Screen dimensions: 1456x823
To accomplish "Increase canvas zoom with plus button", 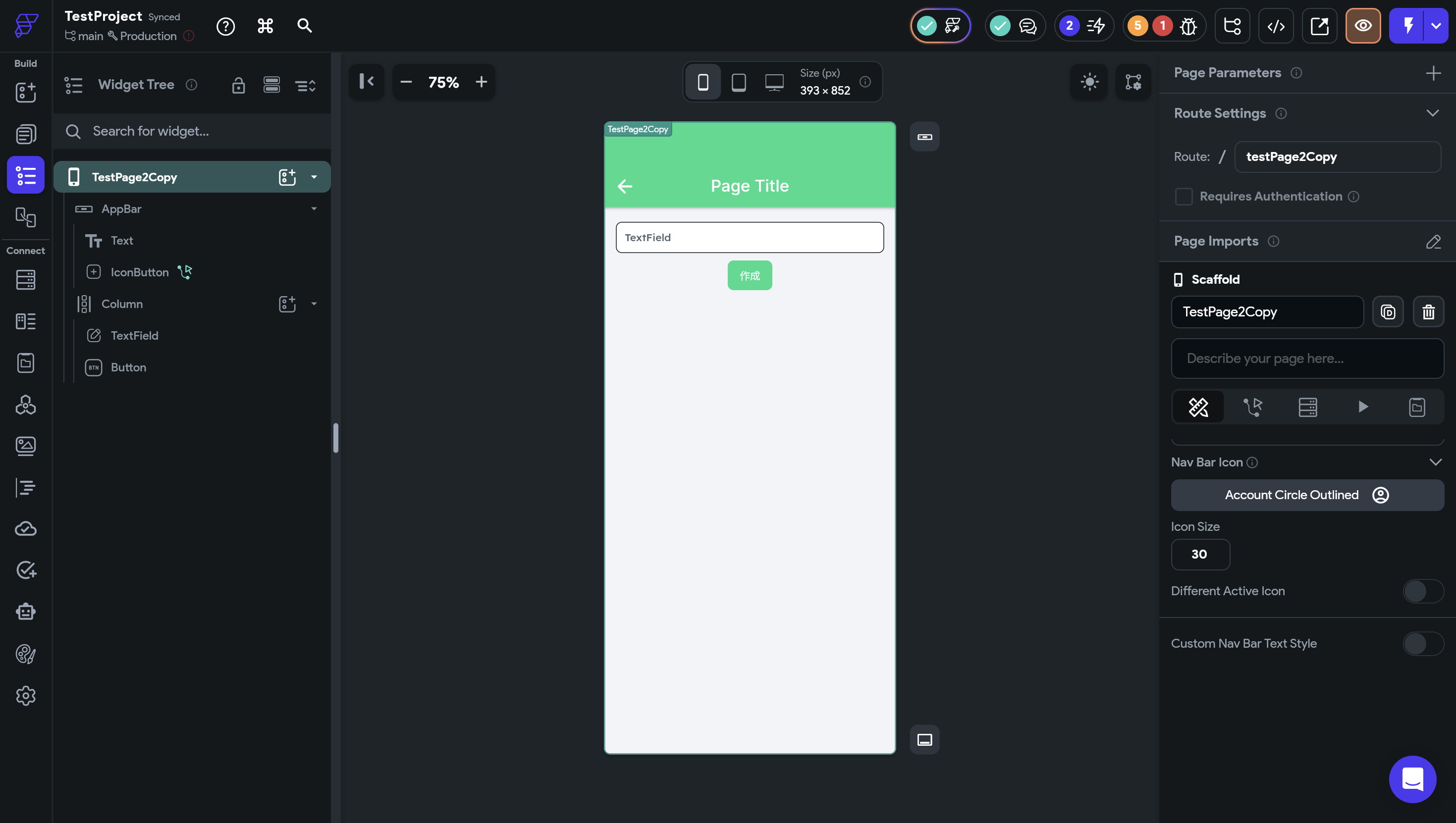I will pos(481,83).
